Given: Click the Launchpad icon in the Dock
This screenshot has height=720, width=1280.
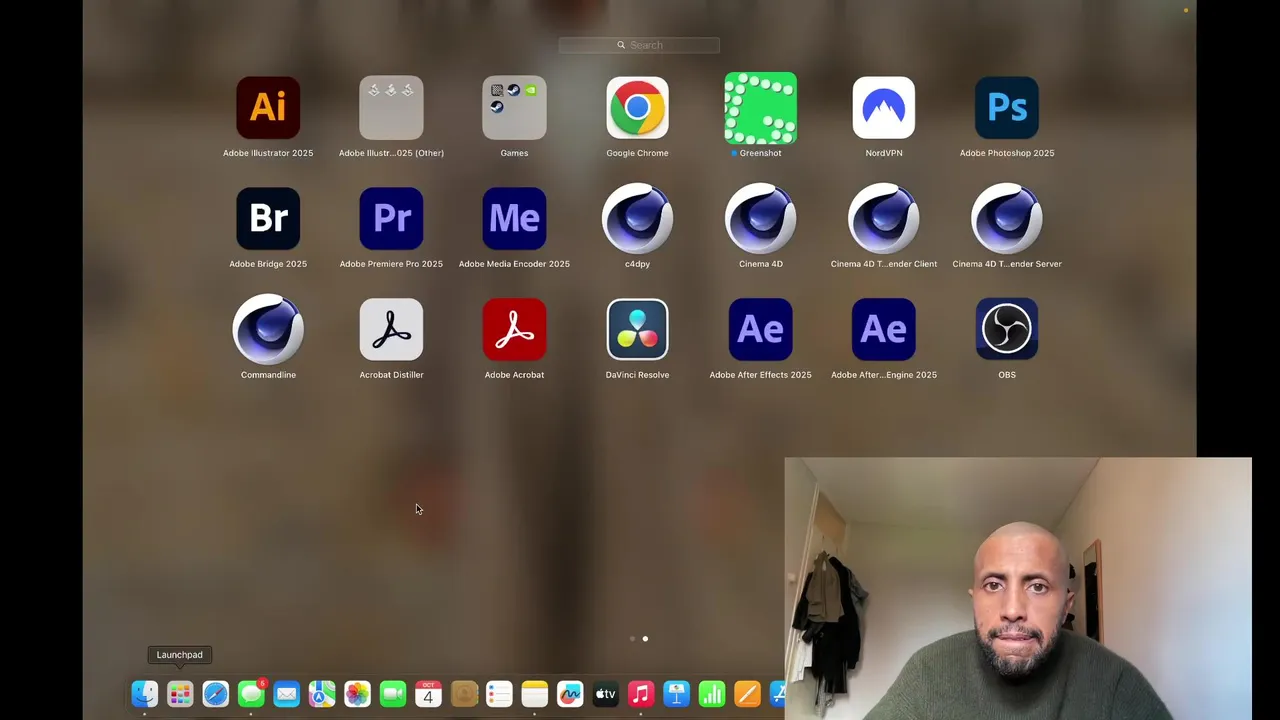Looking at the screenshot, I should coord(180,693).
